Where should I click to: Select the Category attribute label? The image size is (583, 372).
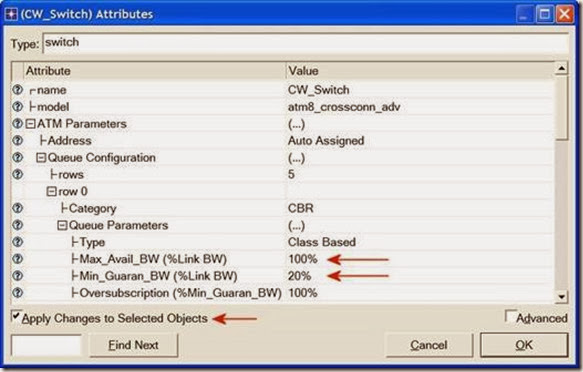pyautogui.click(x=93, y=208)
